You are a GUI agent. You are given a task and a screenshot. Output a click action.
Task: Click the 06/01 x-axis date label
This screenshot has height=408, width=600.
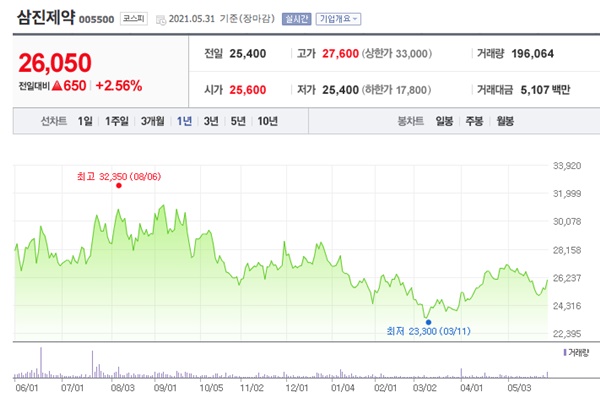(27, 388)
